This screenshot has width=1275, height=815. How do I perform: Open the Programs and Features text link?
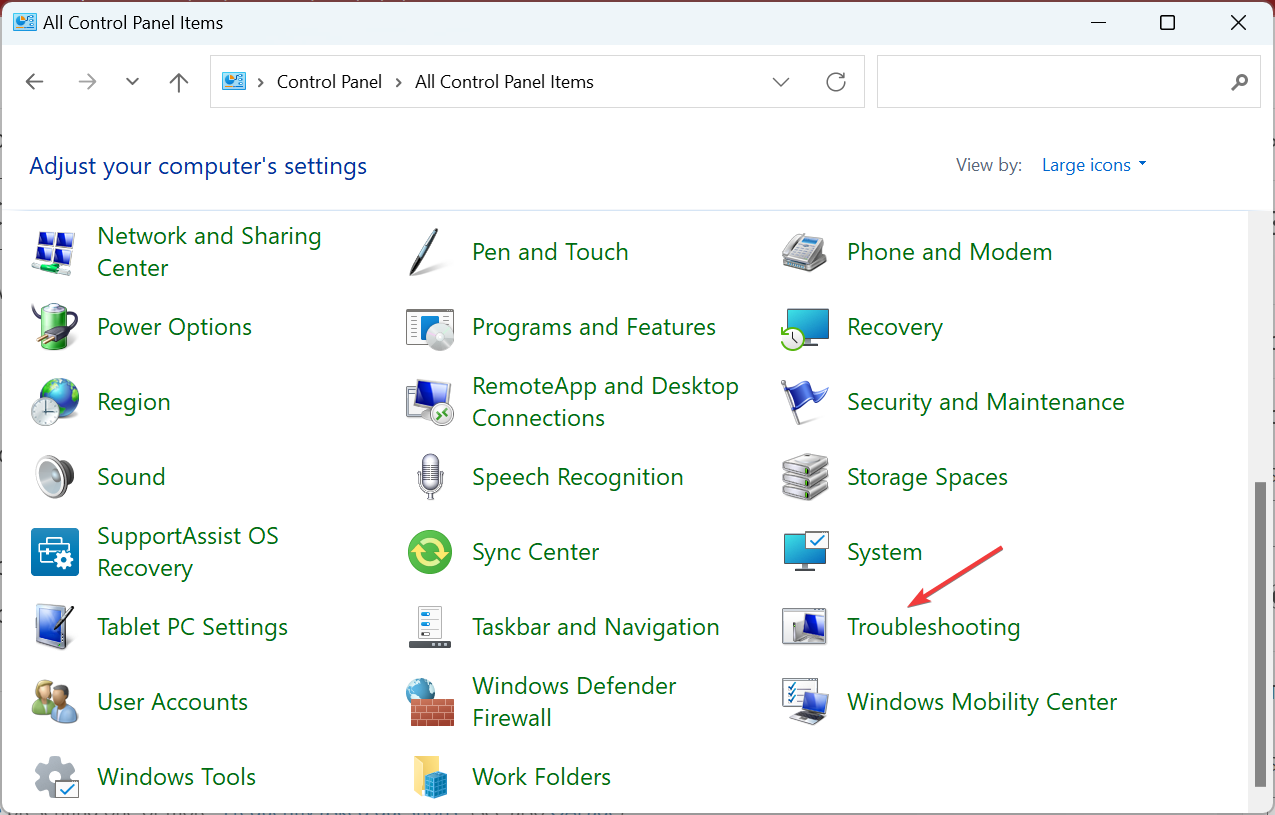(594, 327)
